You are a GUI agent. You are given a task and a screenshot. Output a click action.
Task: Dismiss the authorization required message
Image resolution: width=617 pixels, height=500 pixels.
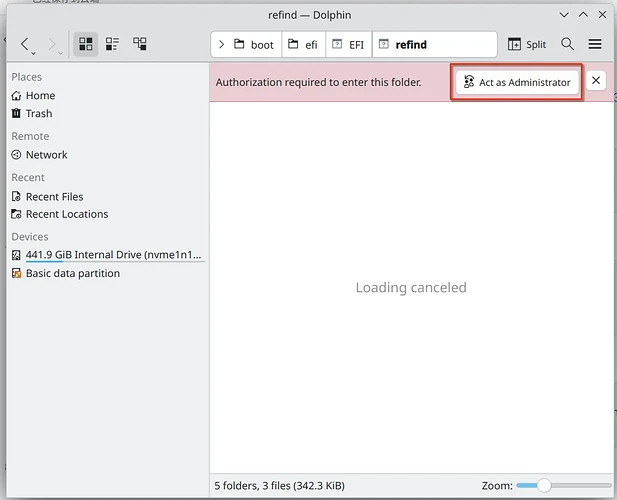pyautogui.click(x=596, y=81)
